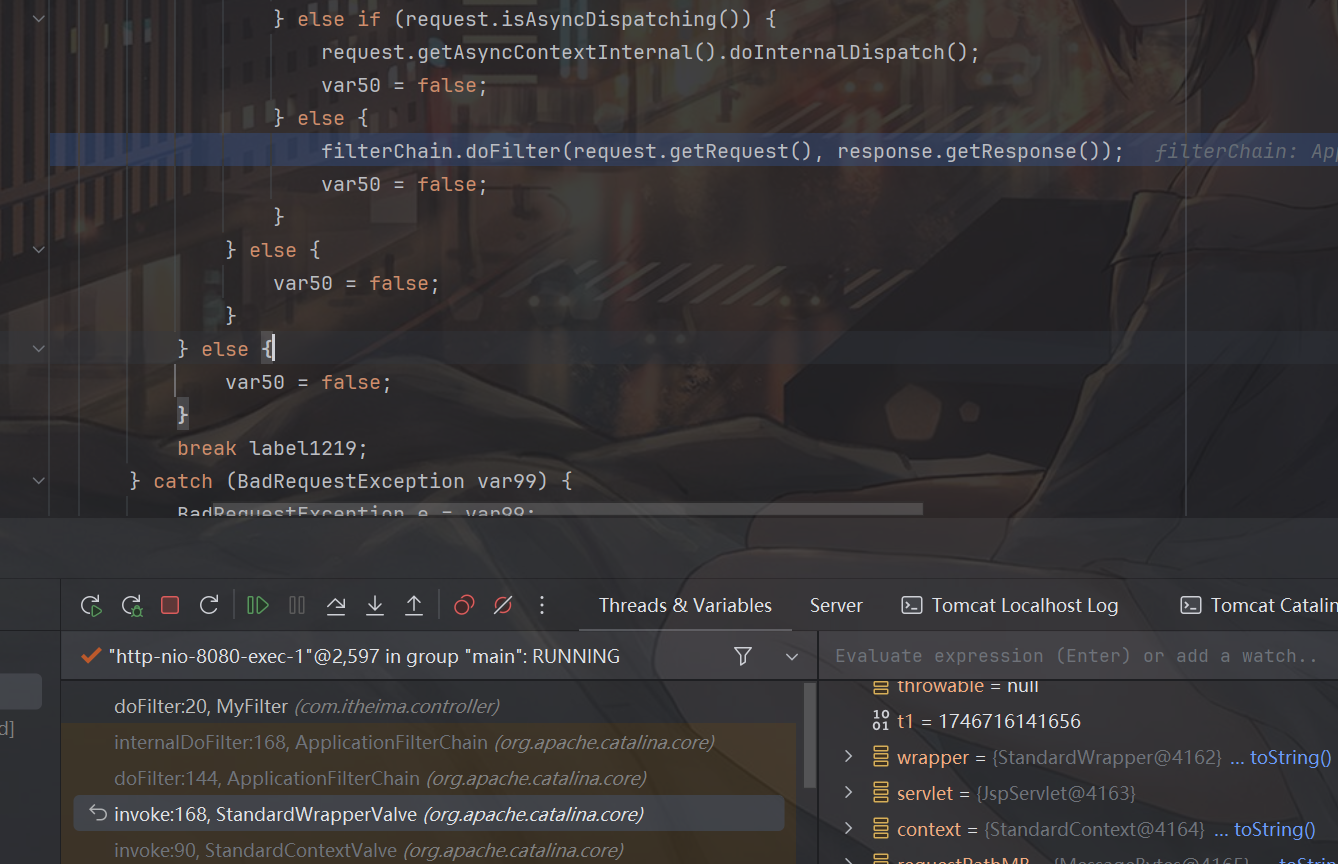Click the Rerun in debug mode icon
Viewport: 1338px width, 864px height.
point(131,605)
